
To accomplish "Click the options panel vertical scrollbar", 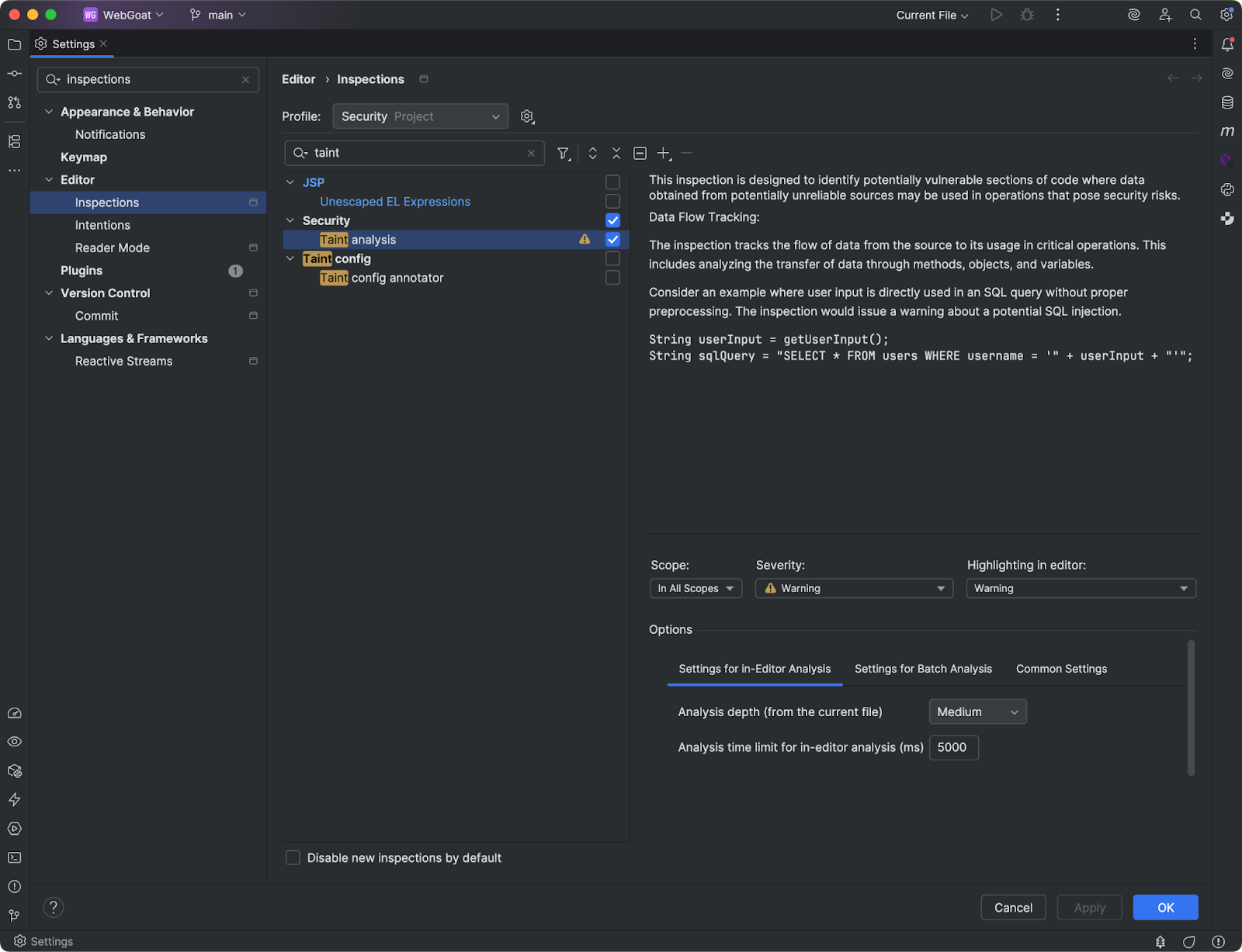I will (1191, 708).
